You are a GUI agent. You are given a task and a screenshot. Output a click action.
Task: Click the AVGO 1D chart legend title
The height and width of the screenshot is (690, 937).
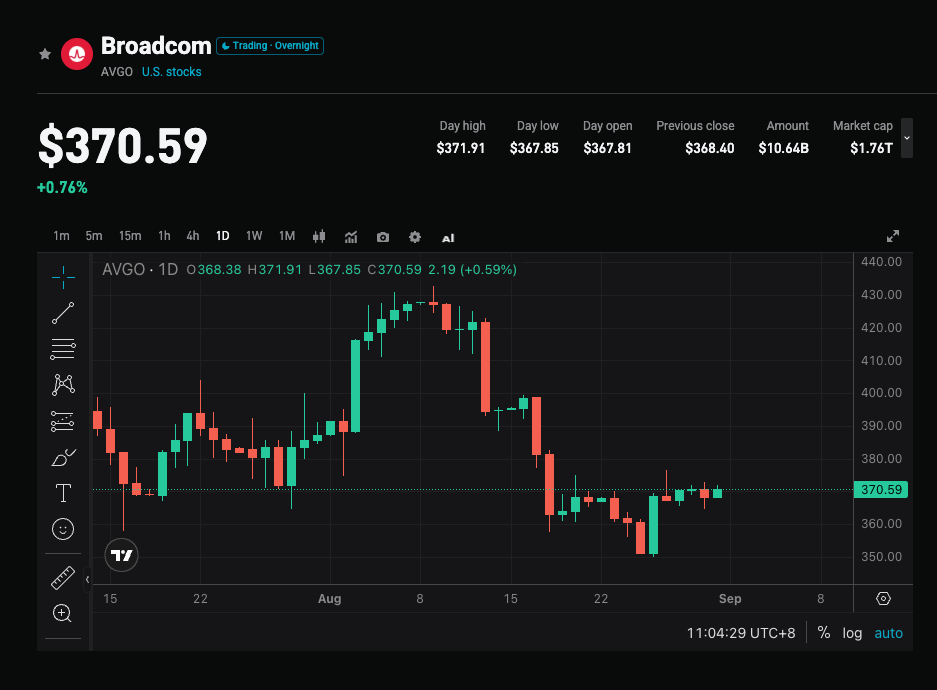coord(140,269)
